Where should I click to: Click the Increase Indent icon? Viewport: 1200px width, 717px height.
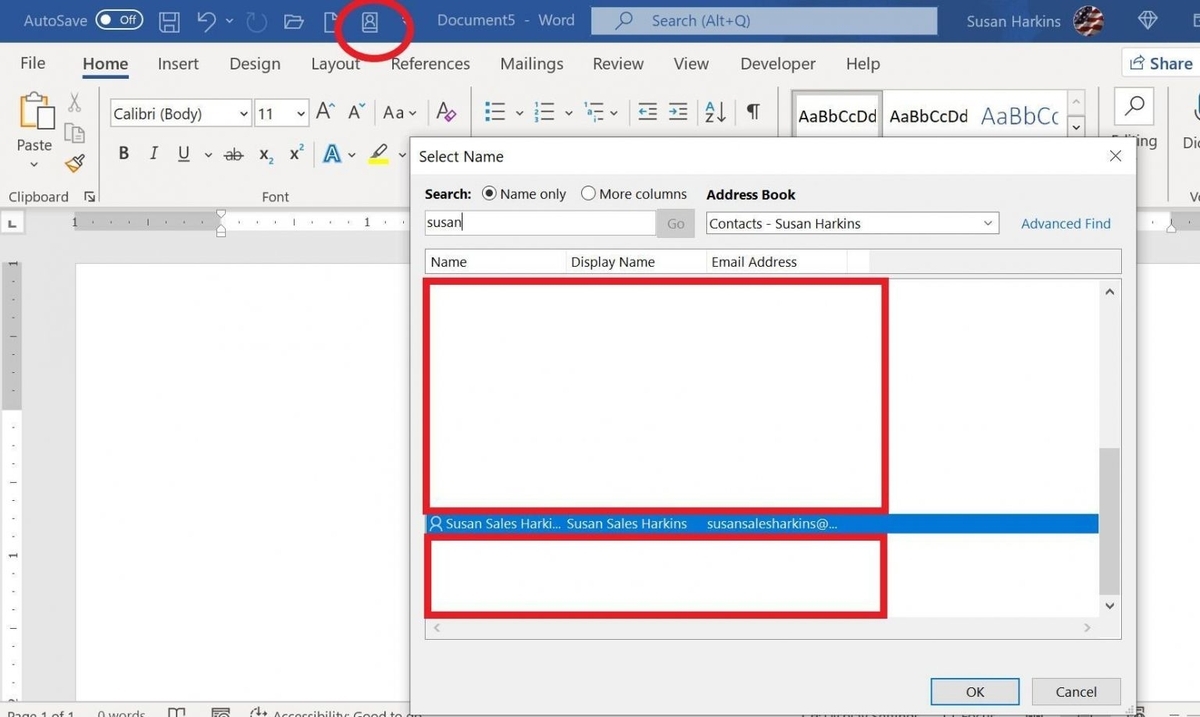point(678,112)
